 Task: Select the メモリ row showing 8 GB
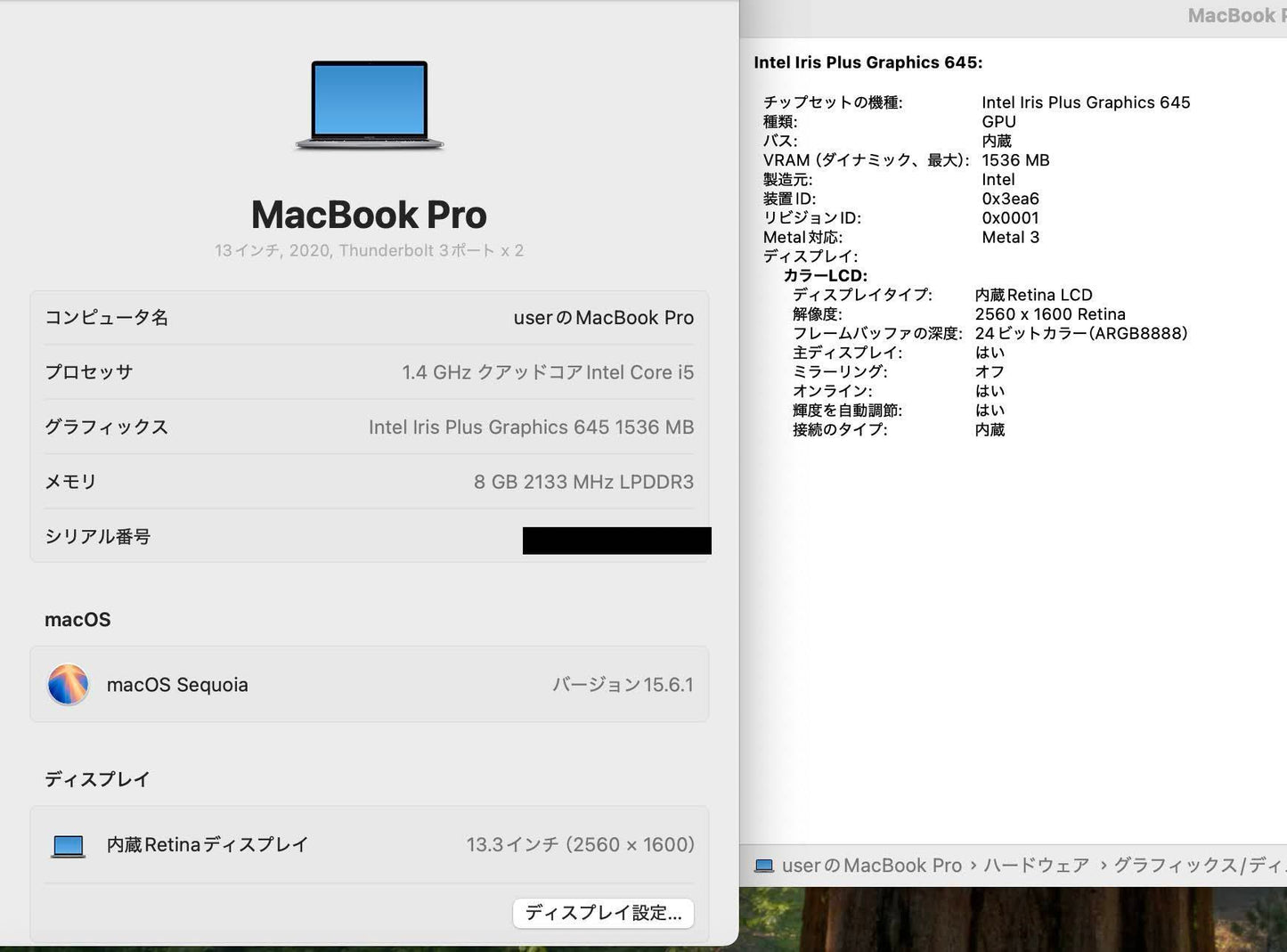pos(369,482)
